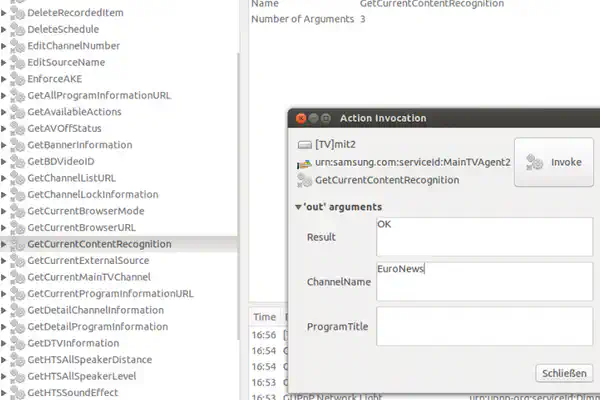The height and width of the screenshot is (400, 600).
Task: Close the Action Invocation dialog window
Action: pos(298,118)
